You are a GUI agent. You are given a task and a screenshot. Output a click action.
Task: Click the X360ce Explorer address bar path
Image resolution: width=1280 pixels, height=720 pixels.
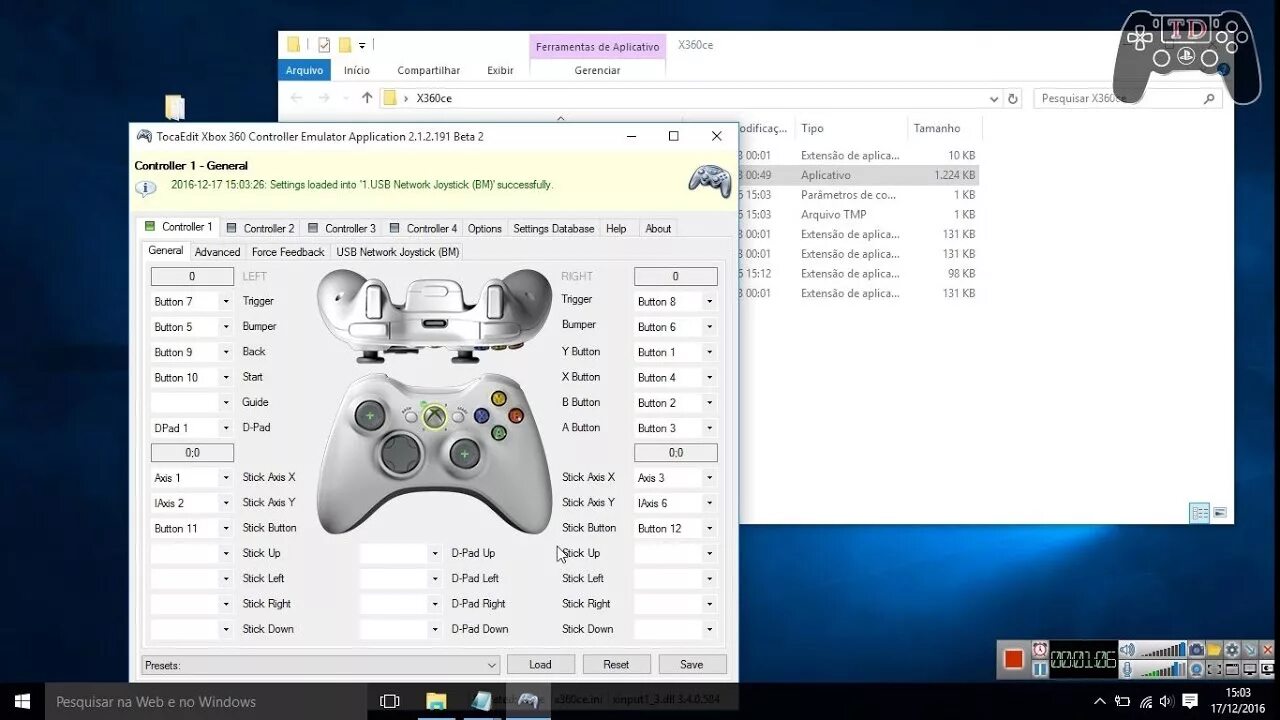[x=434, y=98]
